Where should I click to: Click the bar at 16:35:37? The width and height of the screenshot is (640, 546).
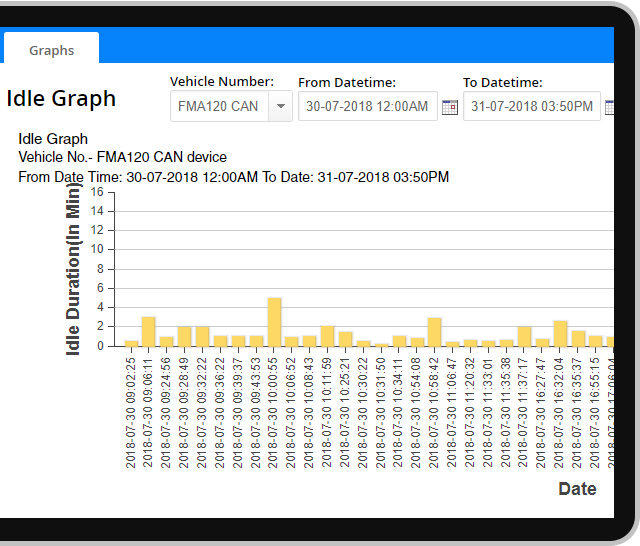578,338
